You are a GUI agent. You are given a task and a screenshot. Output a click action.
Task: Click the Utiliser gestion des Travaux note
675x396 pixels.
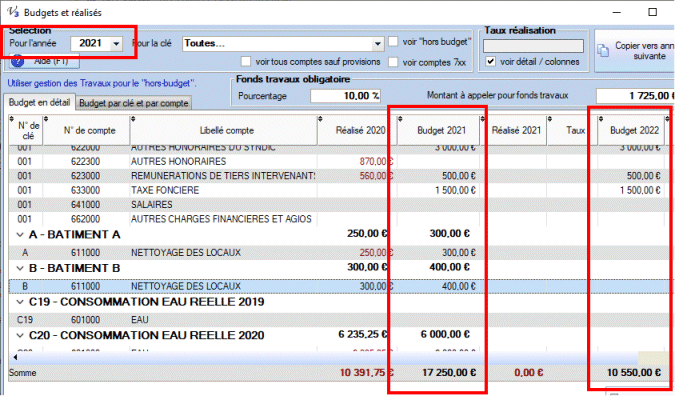click(x=102, y=84)
